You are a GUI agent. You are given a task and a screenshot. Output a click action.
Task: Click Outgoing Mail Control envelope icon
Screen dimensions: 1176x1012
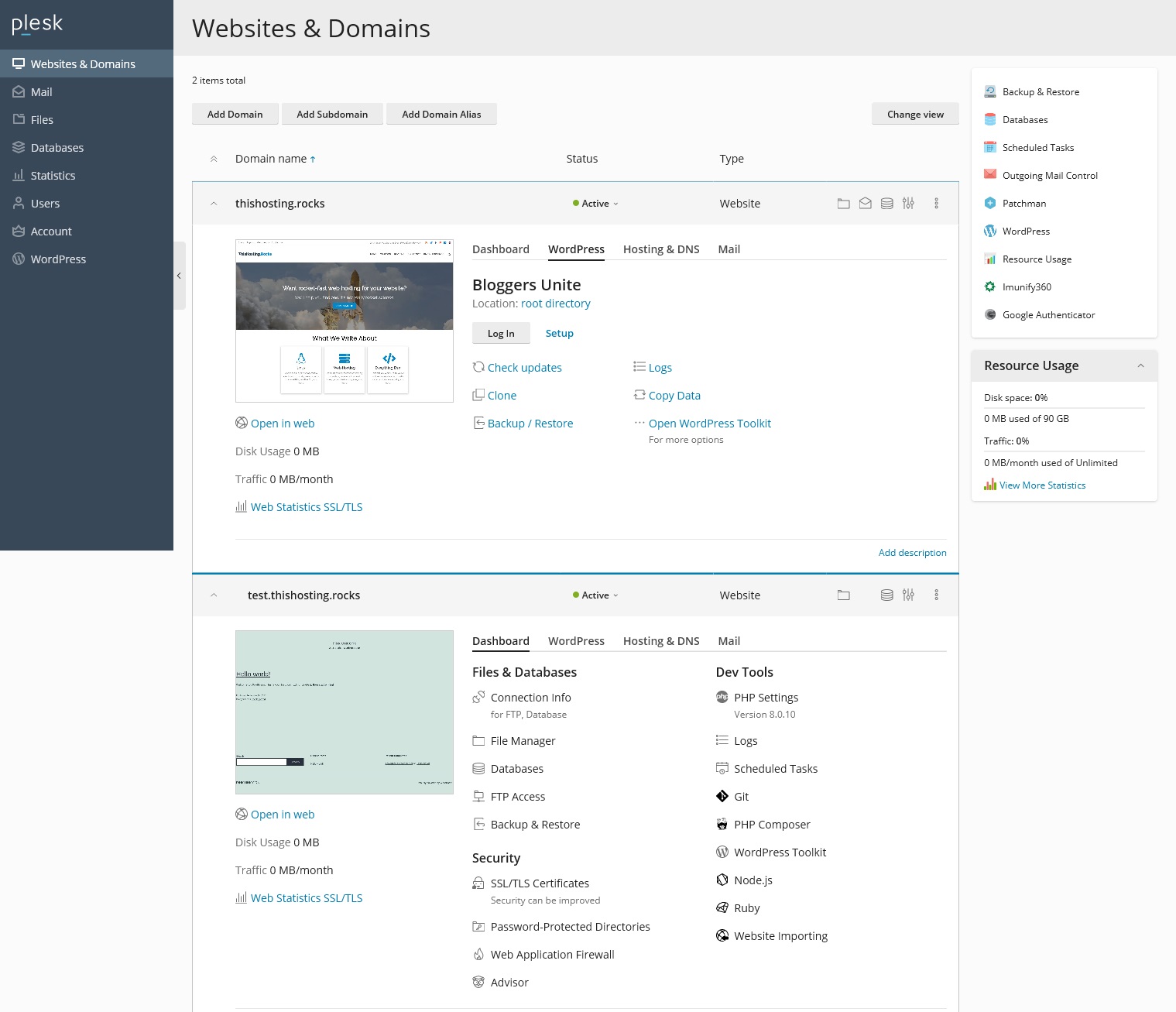(x=990, y=175)
